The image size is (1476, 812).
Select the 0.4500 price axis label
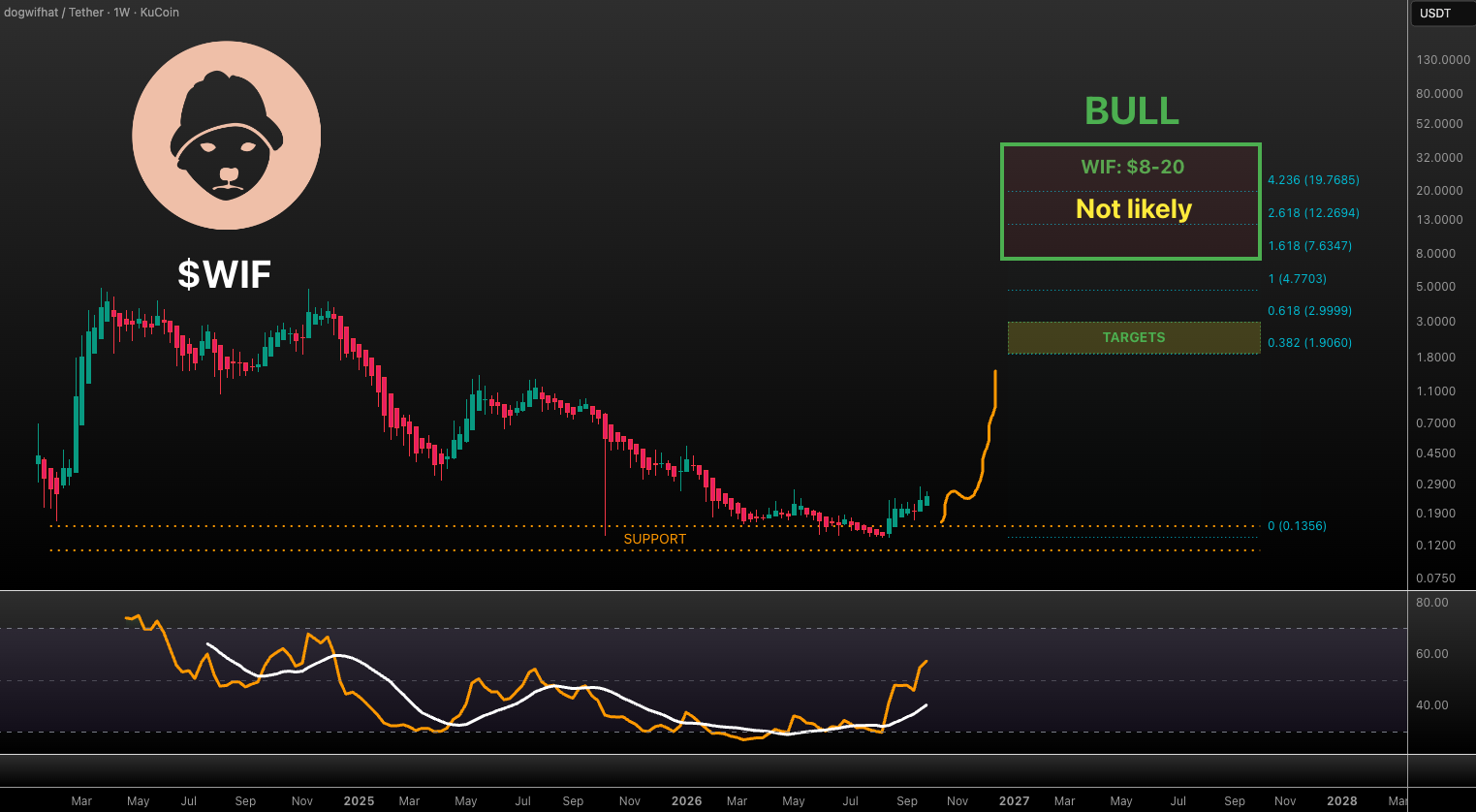[x=1435, y=453]
